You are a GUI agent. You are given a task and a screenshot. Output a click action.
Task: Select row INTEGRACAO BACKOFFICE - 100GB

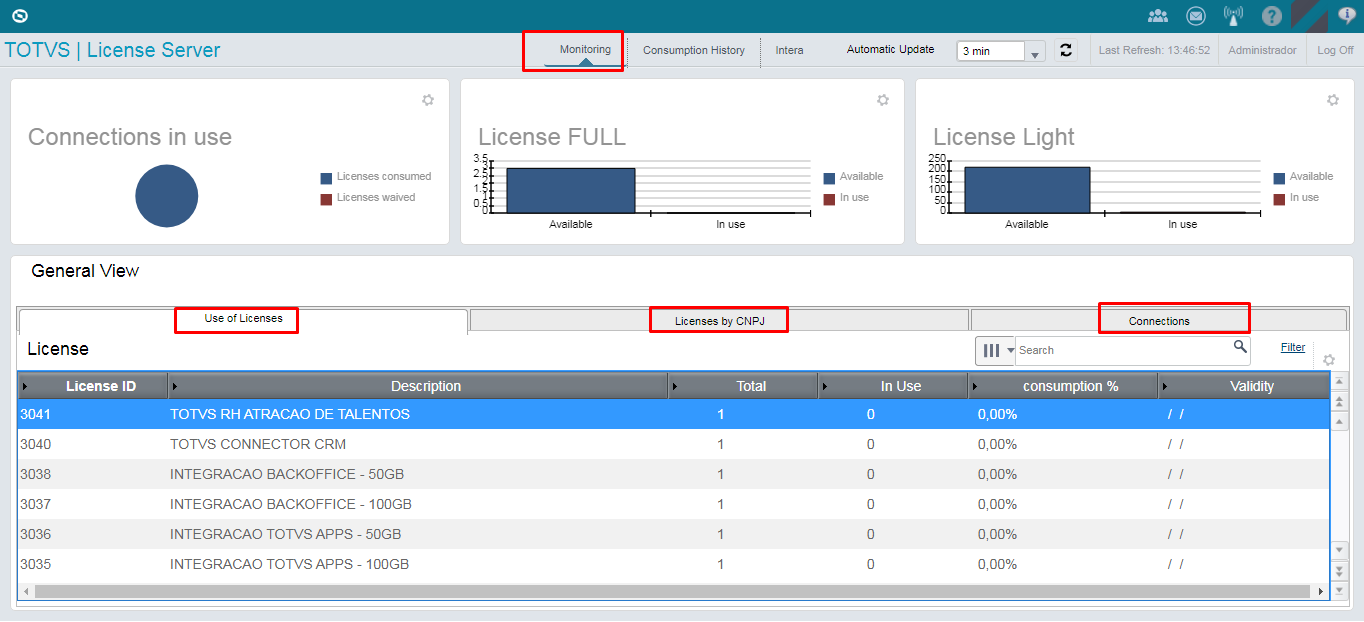coord(673,504)
